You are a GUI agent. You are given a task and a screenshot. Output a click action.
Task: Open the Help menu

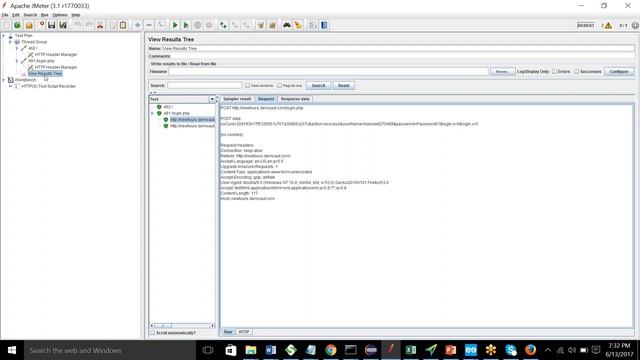coord(76,15)
